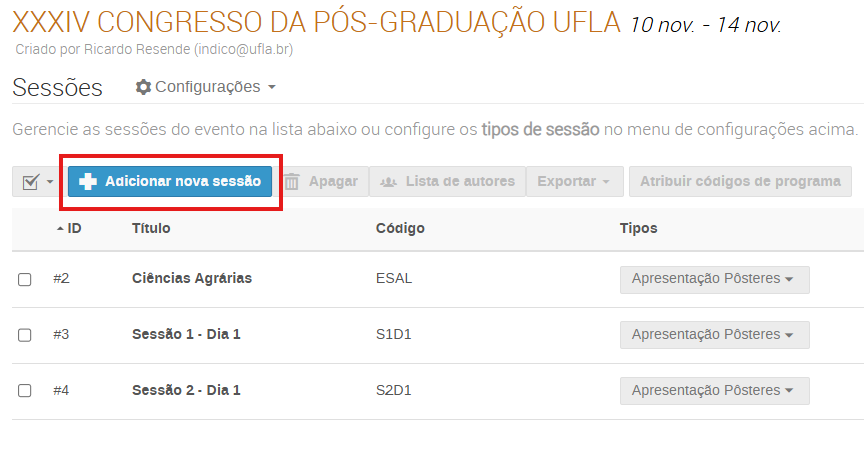Click the gear icon next to Configurações
Viewport: 864px width, 458px height.
pos(143,87)
